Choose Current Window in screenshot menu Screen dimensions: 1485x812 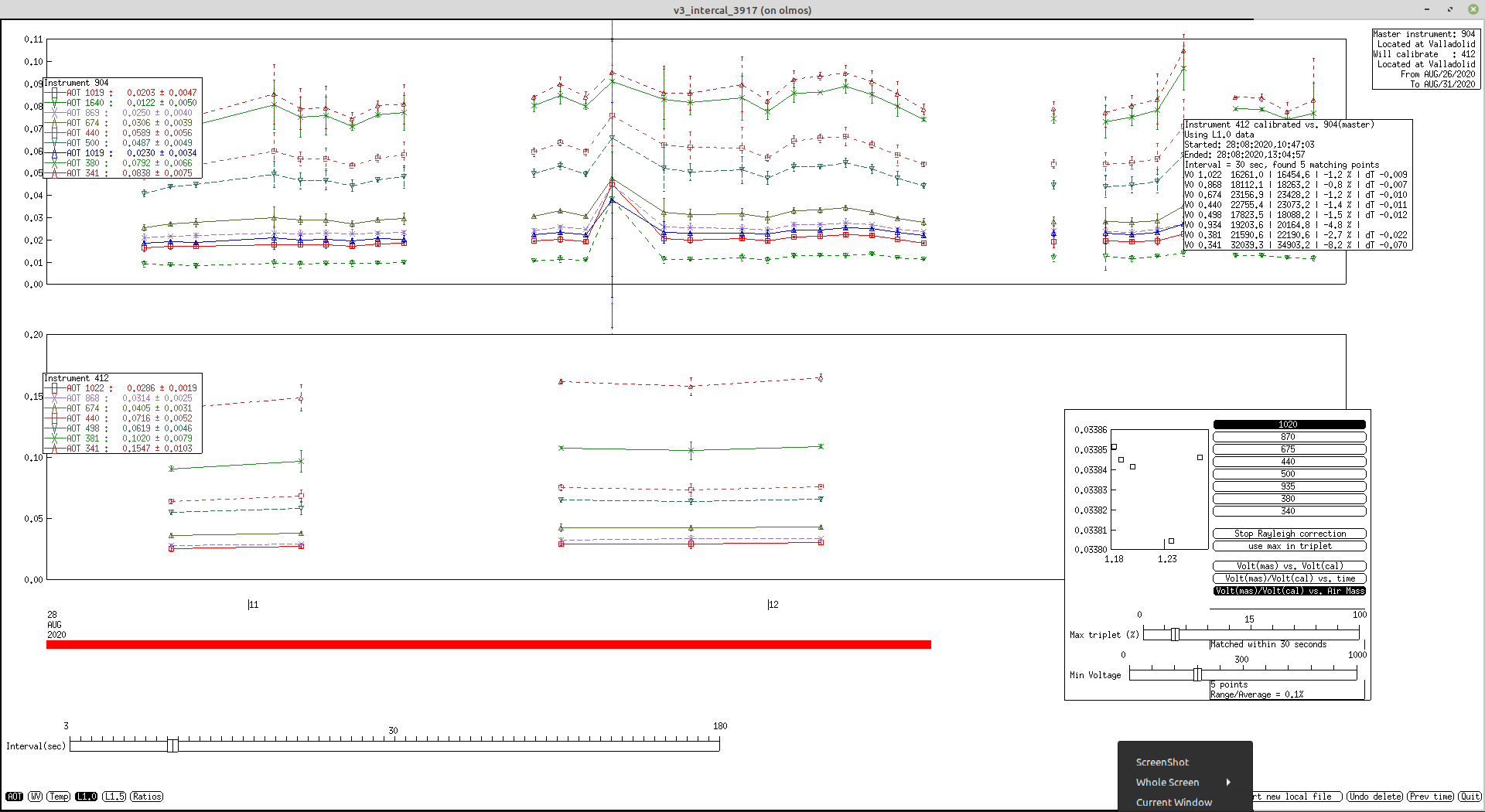[1173, 803]
